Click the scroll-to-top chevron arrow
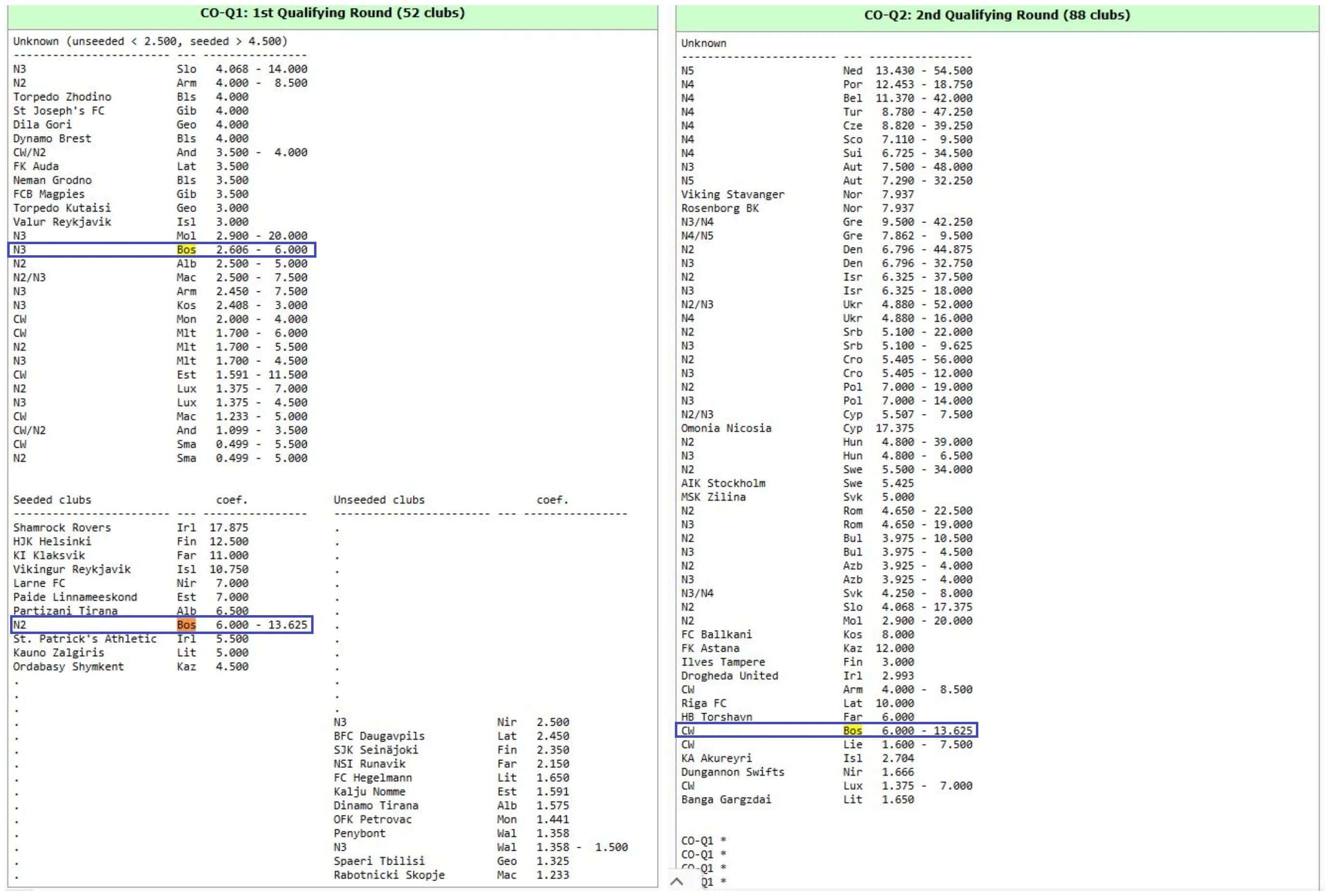 pos(676,882)
